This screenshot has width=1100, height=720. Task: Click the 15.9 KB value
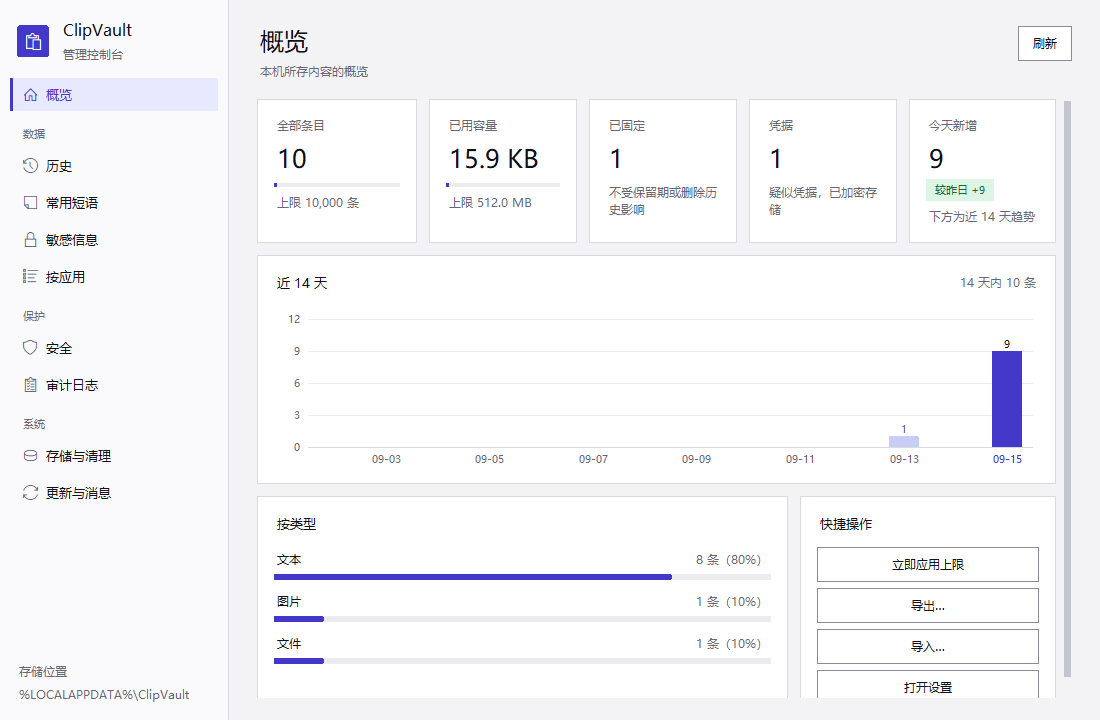tap(493, 159)
